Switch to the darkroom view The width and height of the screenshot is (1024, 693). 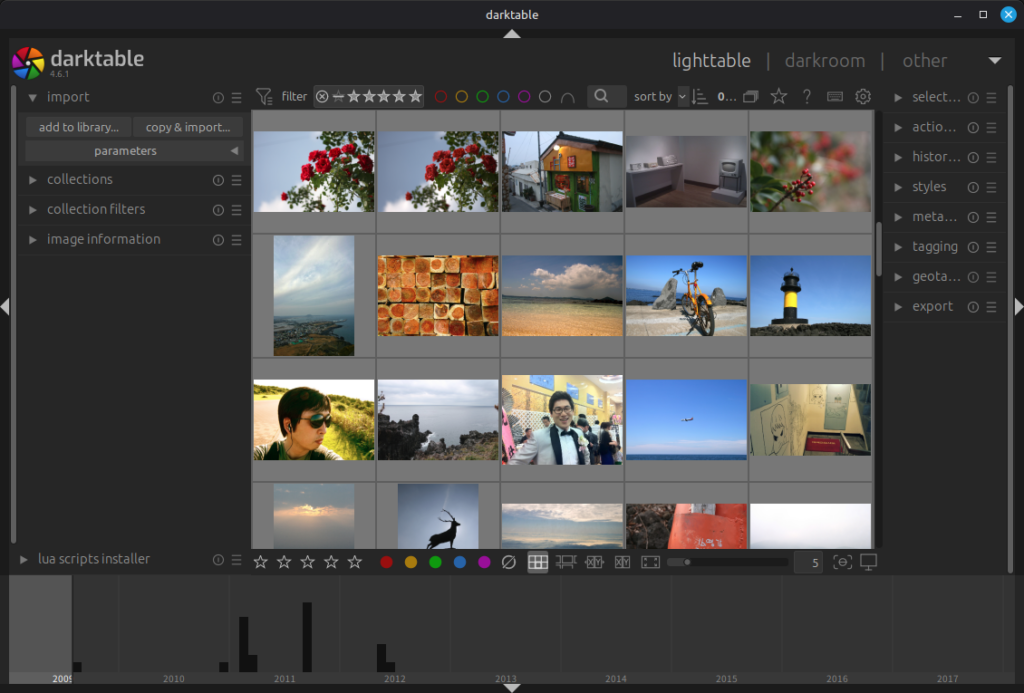[825, 61]
